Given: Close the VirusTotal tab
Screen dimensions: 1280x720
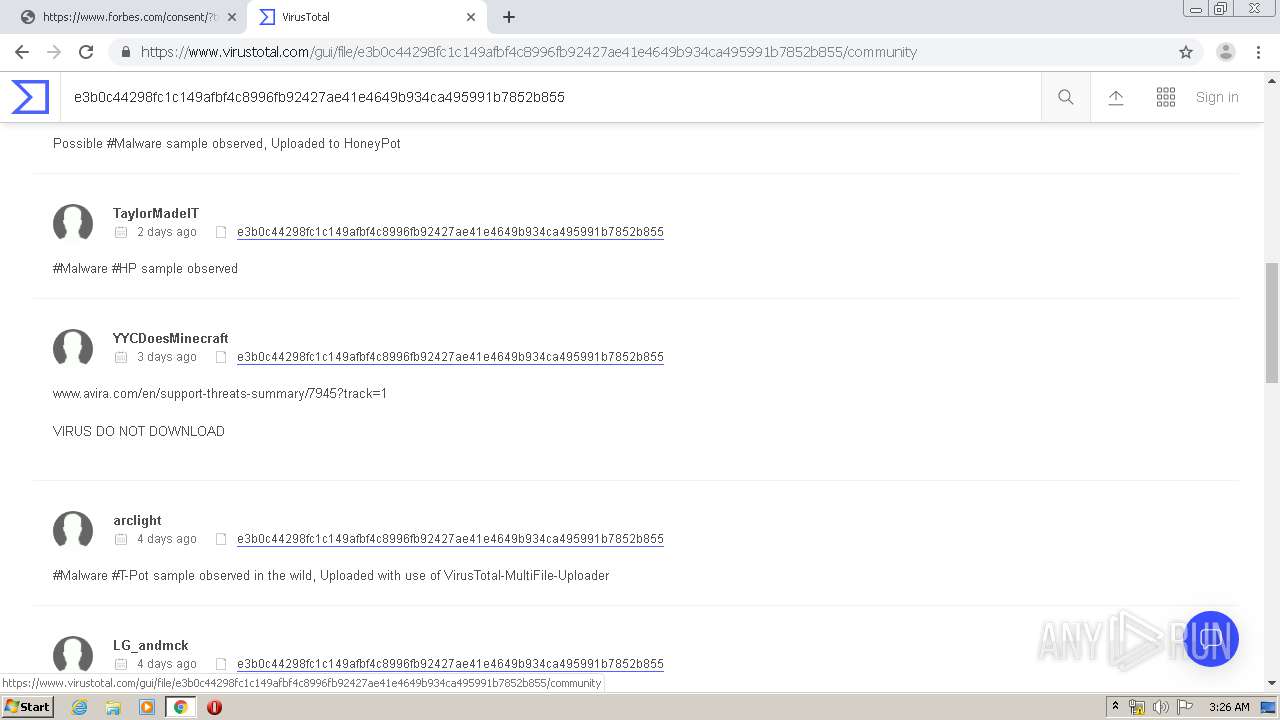Looking at the screenshot, I should pos(471,17).
